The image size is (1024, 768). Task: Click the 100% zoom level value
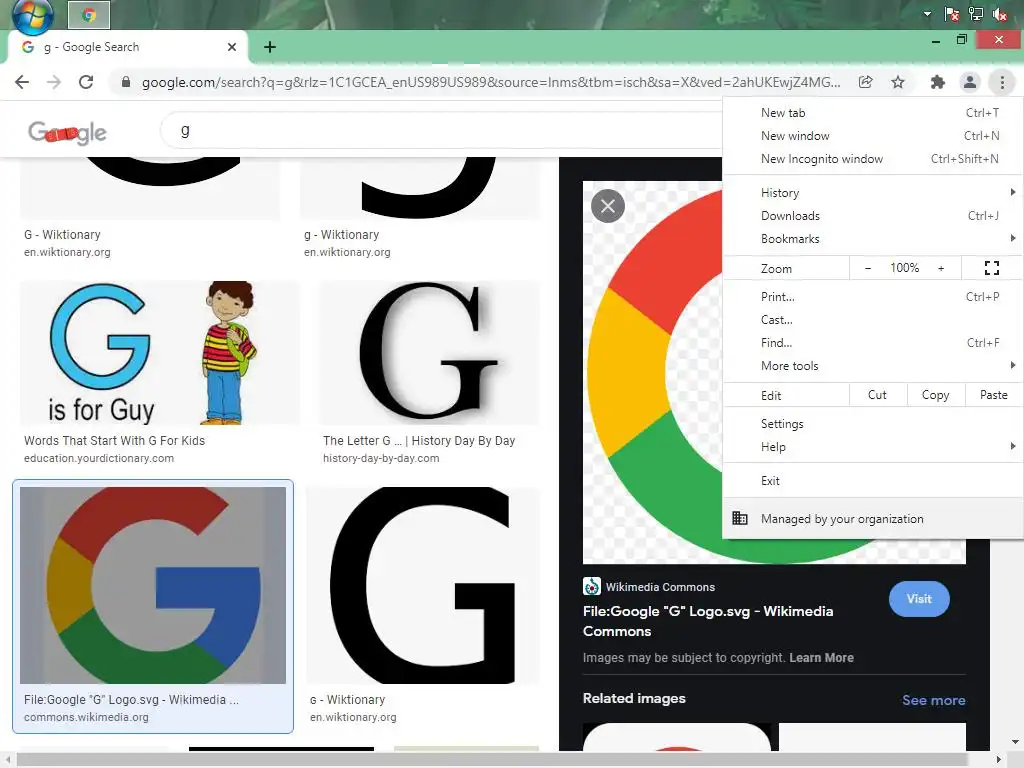(904, 268)
